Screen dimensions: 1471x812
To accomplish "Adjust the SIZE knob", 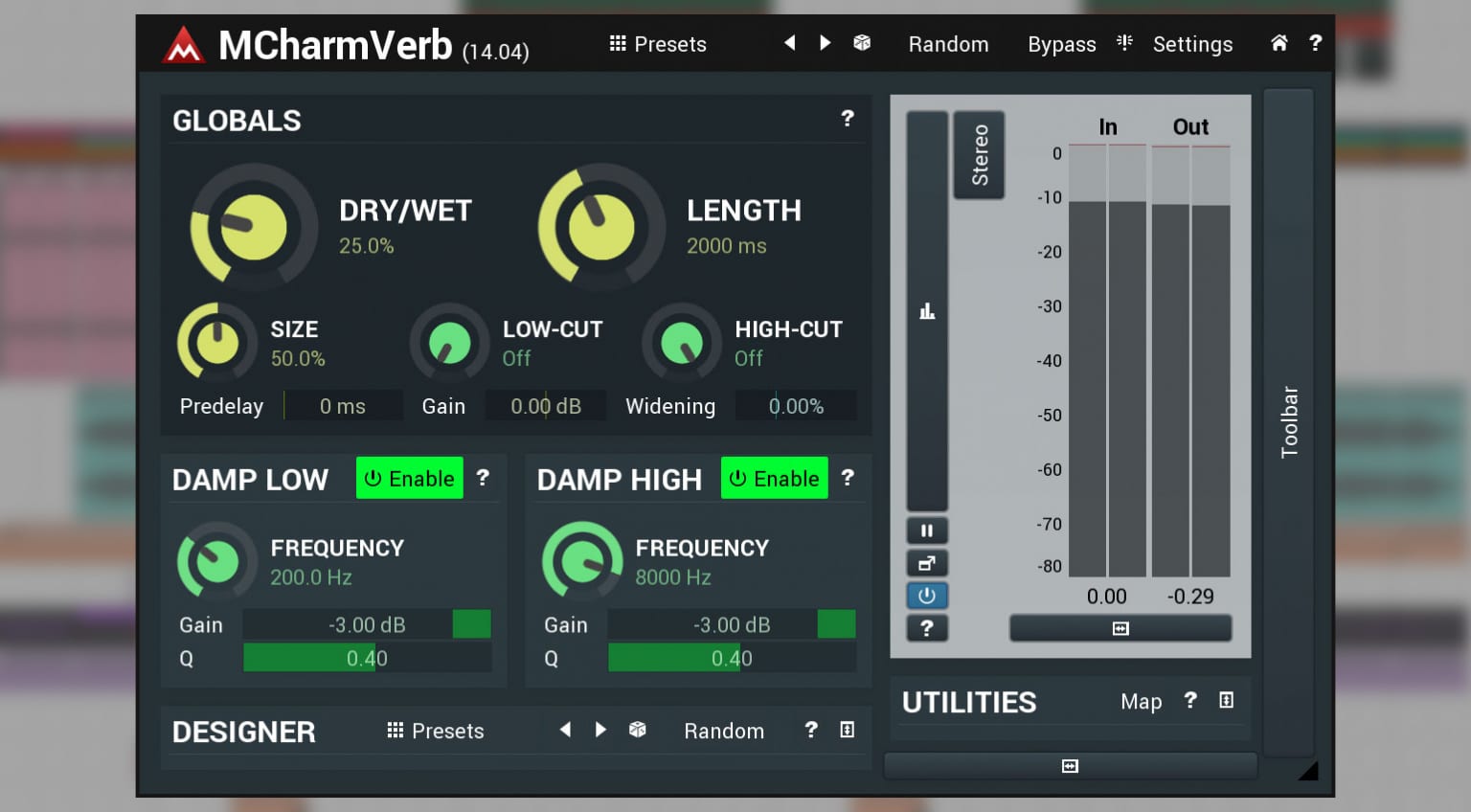I will click(216, 342).
